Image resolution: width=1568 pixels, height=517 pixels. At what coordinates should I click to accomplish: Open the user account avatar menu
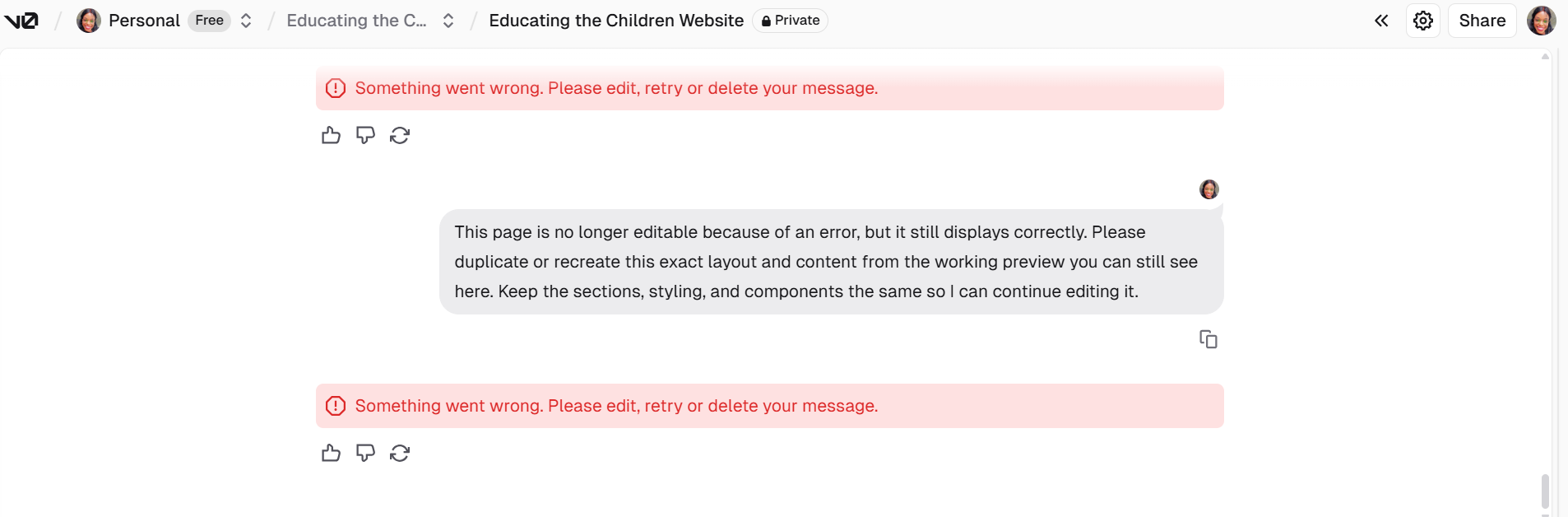coord(1541,21)
